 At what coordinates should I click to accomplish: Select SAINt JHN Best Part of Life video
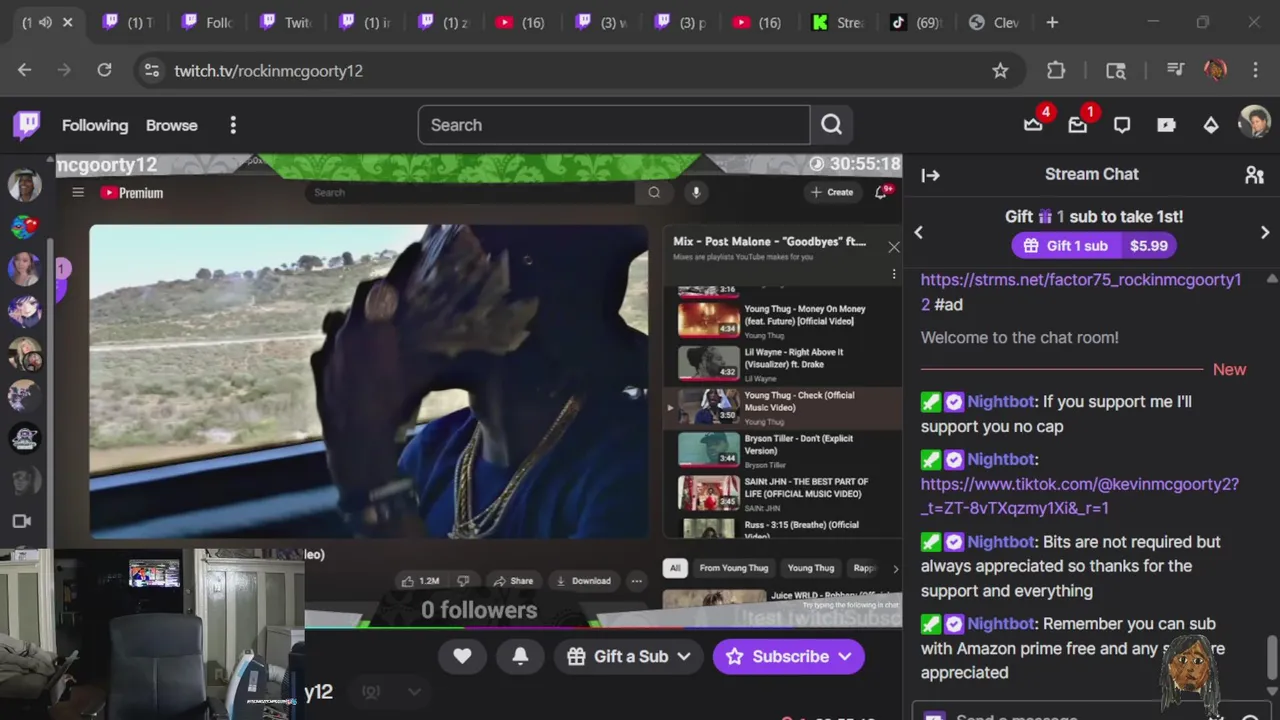click(x=783, y=493)
